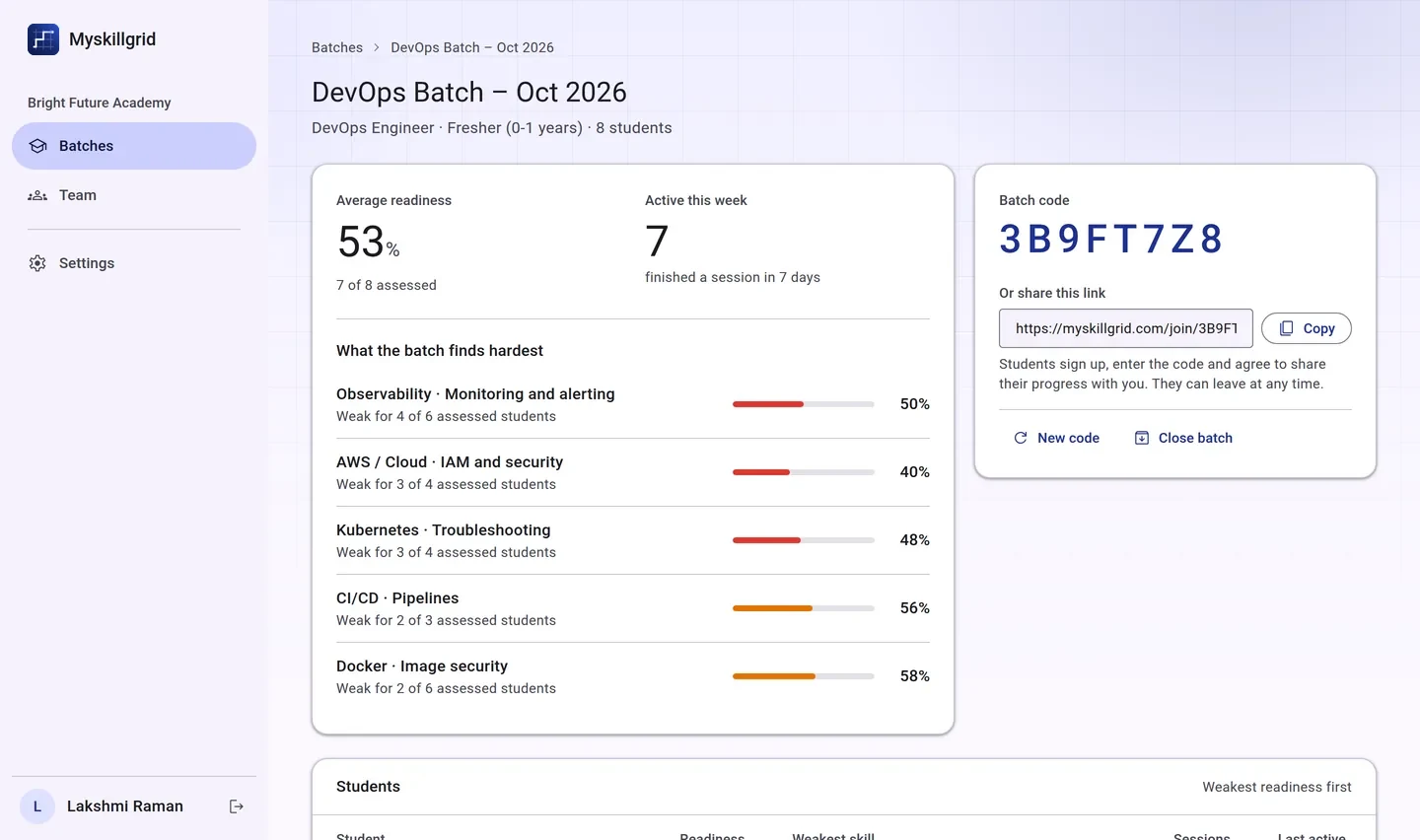Click the Students section heading

(368, 787)
